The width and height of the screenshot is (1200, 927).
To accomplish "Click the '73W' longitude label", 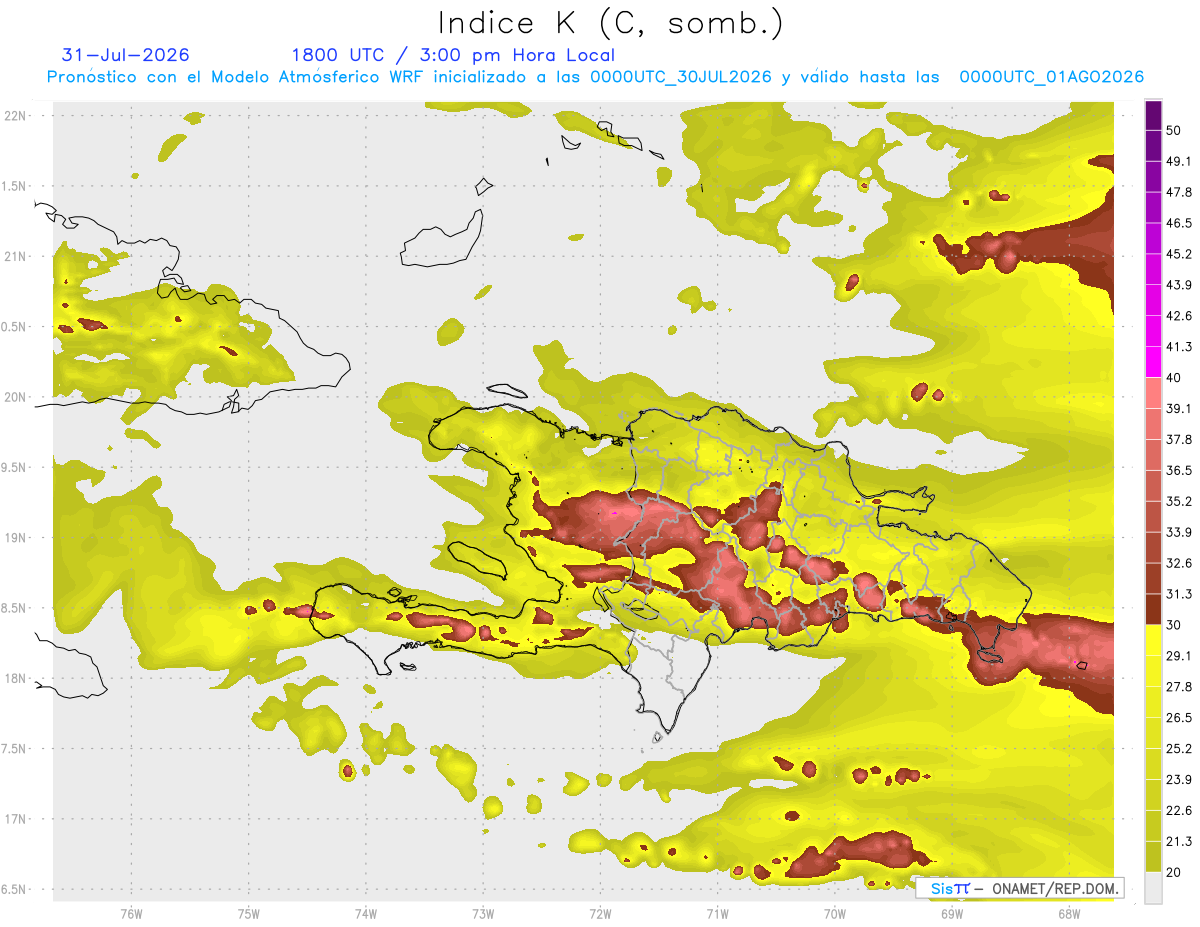I will (483, 913).
